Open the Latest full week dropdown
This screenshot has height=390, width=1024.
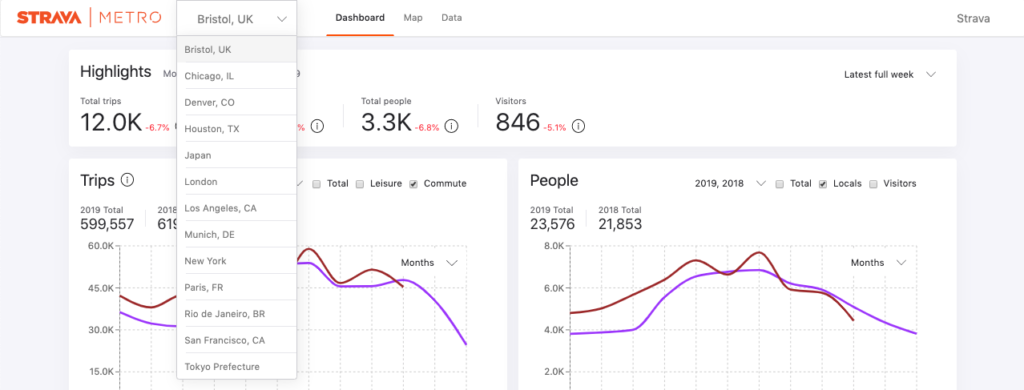[x=890, y=74]
